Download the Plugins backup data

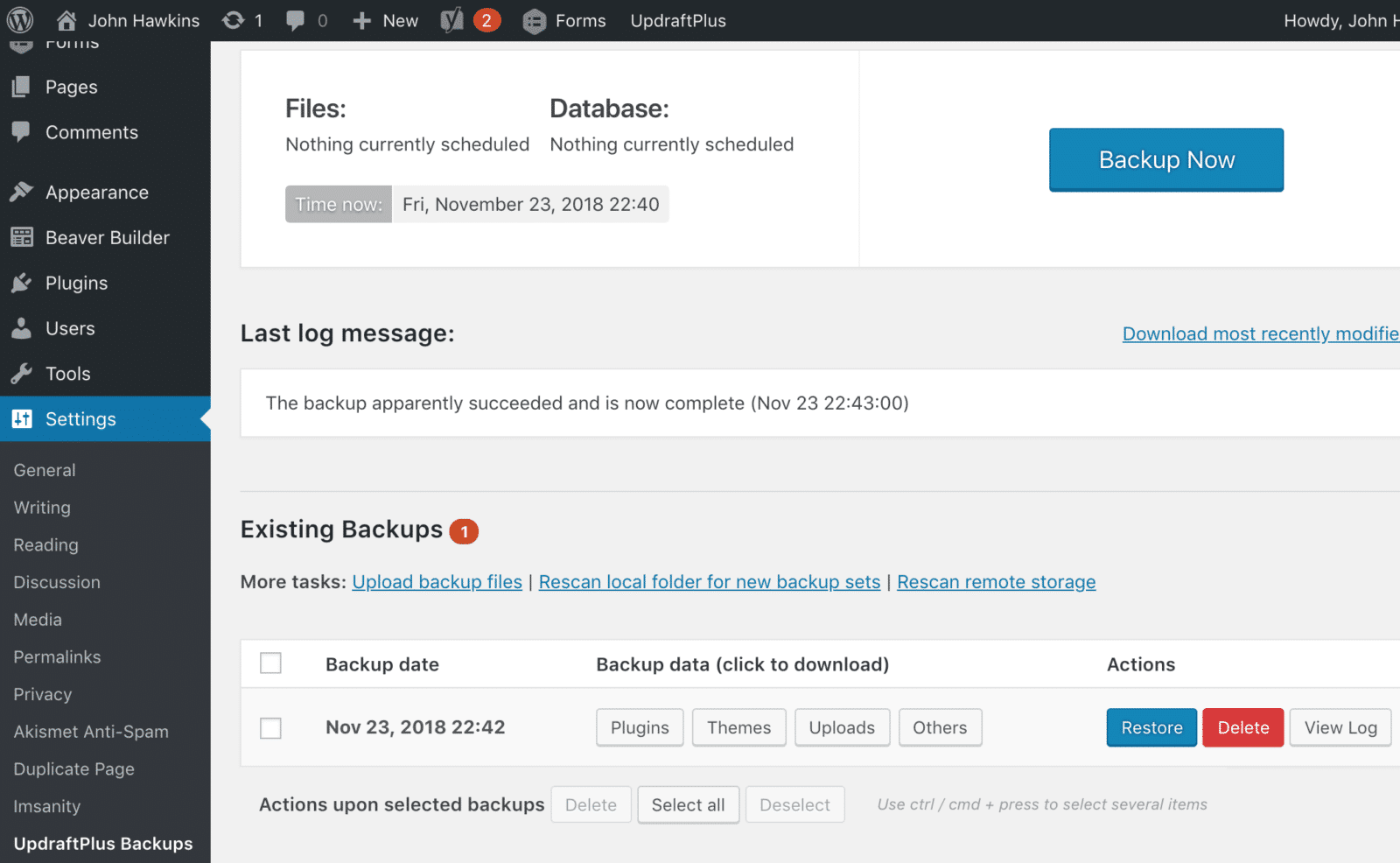pyautogui.click(x=640, y=728)
